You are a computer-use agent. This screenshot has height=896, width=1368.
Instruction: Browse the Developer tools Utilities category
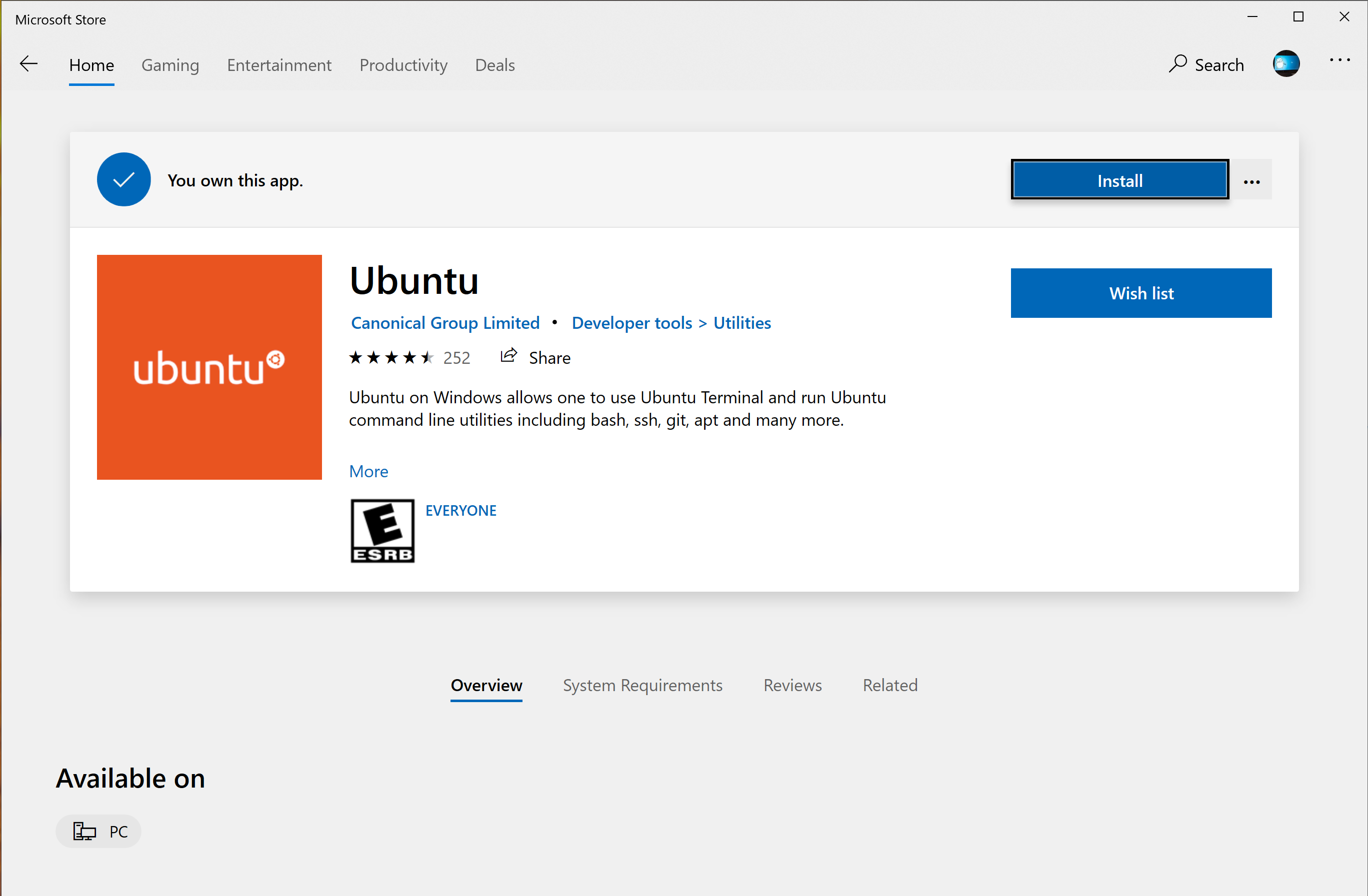tap(671, 322)
